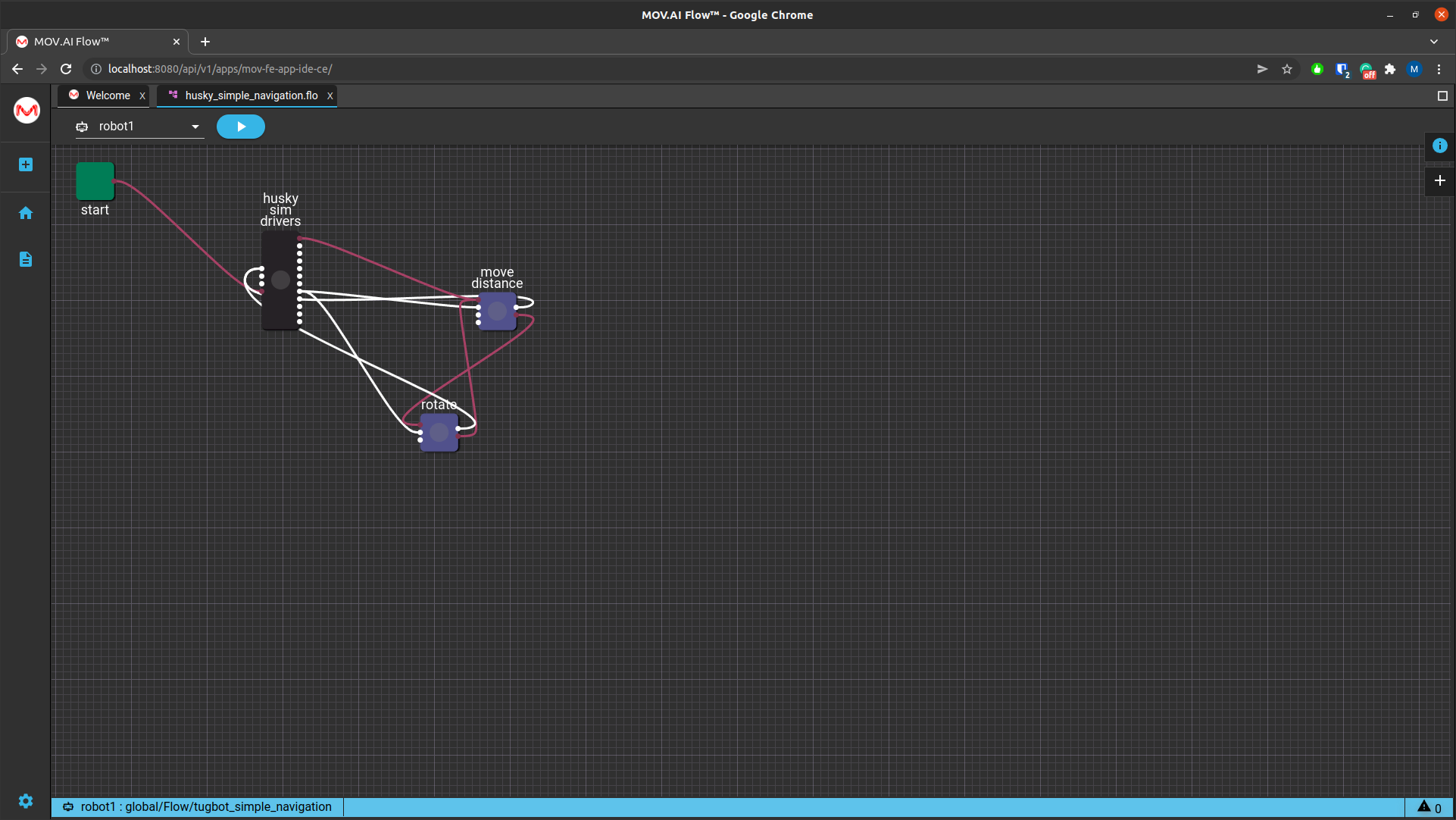Open the info panel icon
Screen dimensions: 1456x820
tap(1439, 146)
